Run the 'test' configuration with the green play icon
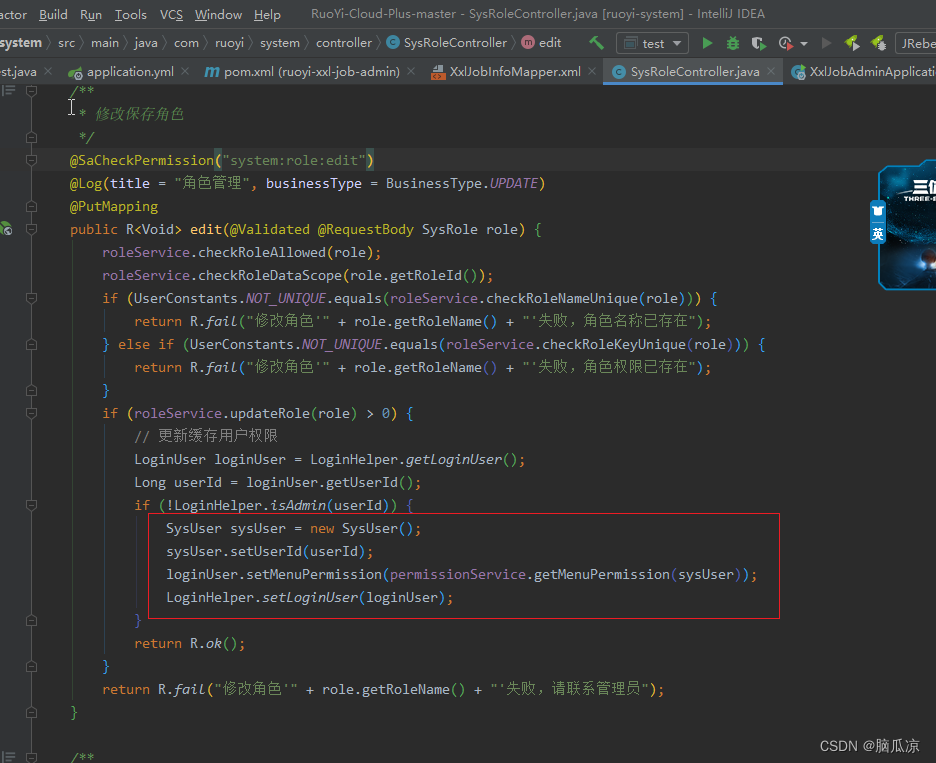Screen dimensions: 936x763 (x=707, y=43)
